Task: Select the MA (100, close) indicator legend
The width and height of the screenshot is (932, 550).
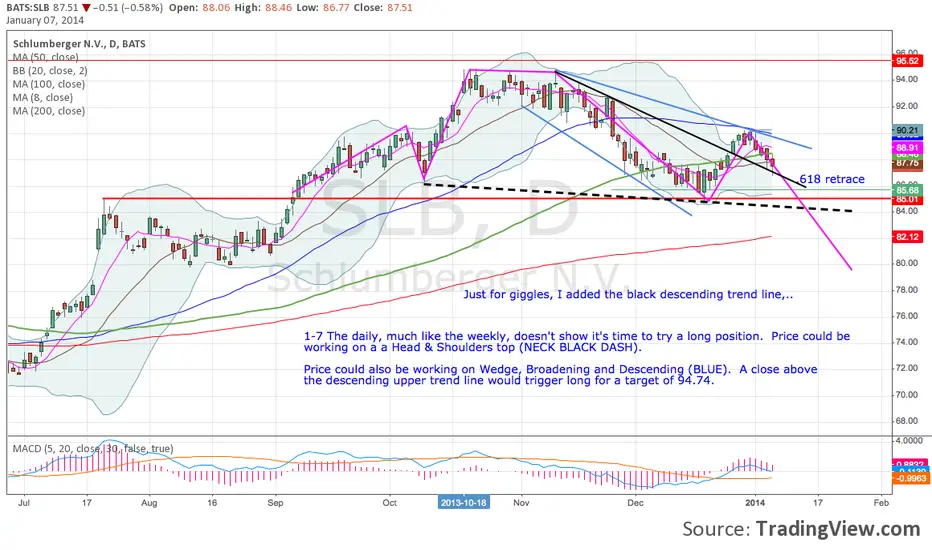Action: tap(49, 84)
